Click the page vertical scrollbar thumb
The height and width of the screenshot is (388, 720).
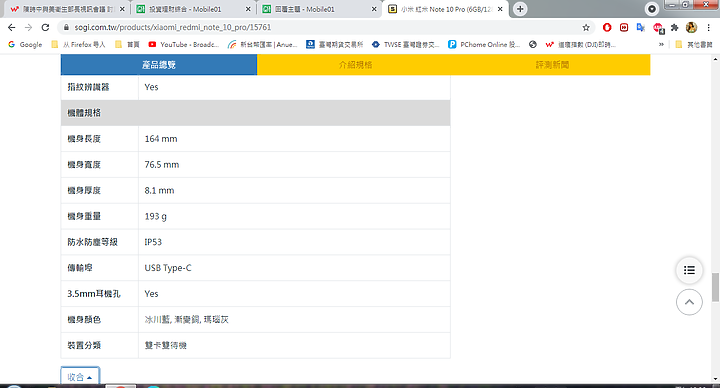[715, 287]
